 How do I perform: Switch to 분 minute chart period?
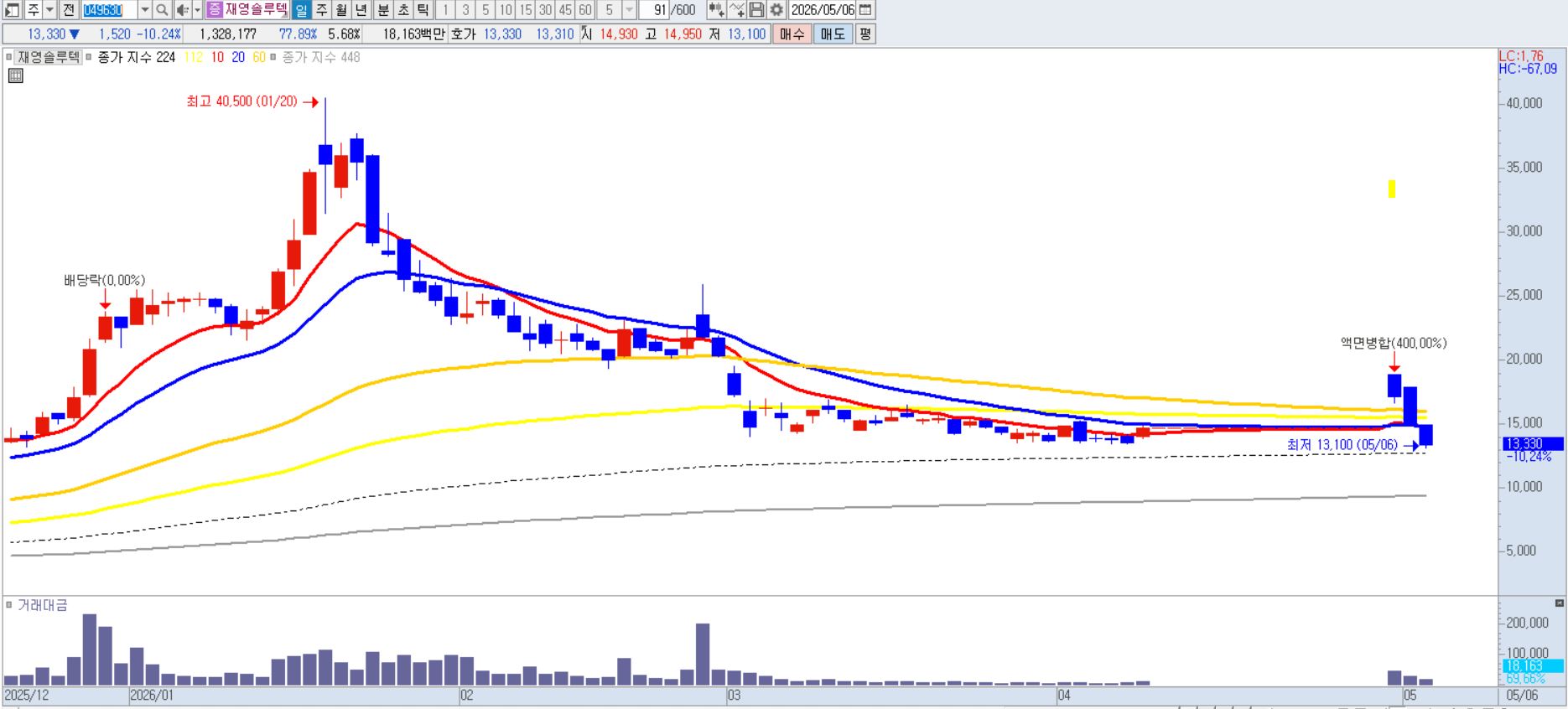(x=383, y=10)
